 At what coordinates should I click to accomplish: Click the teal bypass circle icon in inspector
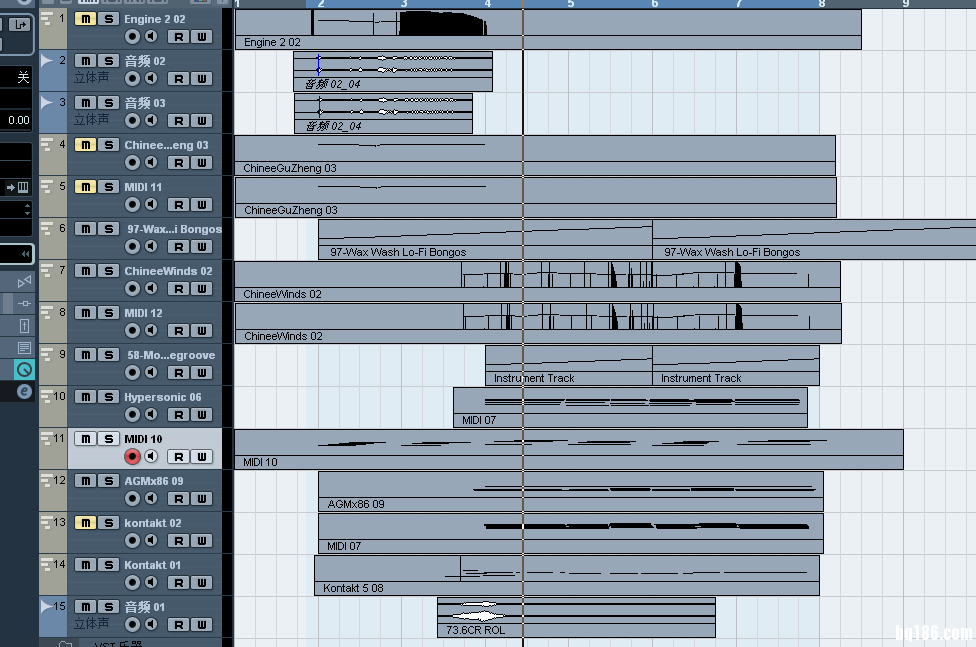pyautogui.click(x=23, y=369)
